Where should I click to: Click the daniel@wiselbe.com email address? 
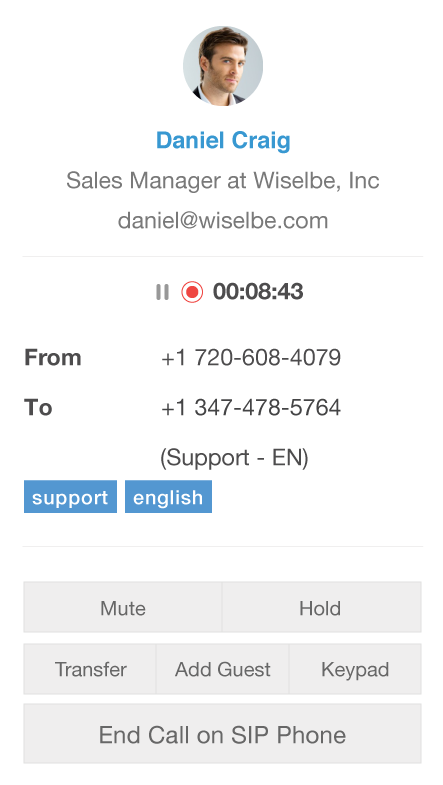coord(223,220)
